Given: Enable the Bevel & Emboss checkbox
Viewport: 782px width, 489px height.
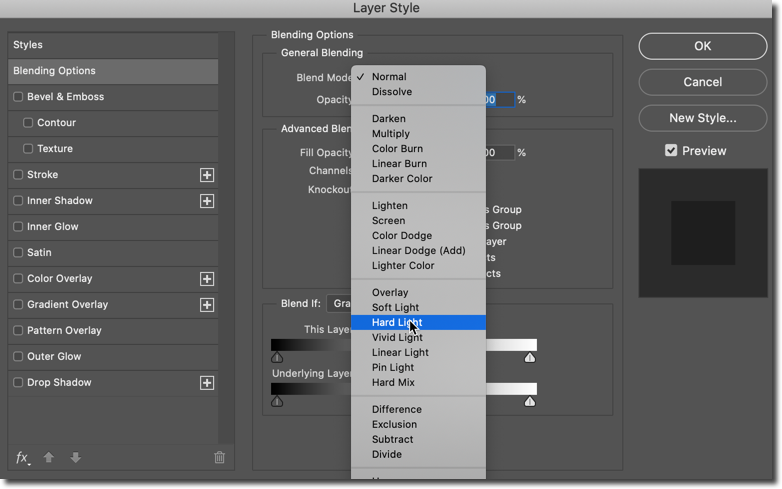Looking at the screenshot, I should (18, 97).
